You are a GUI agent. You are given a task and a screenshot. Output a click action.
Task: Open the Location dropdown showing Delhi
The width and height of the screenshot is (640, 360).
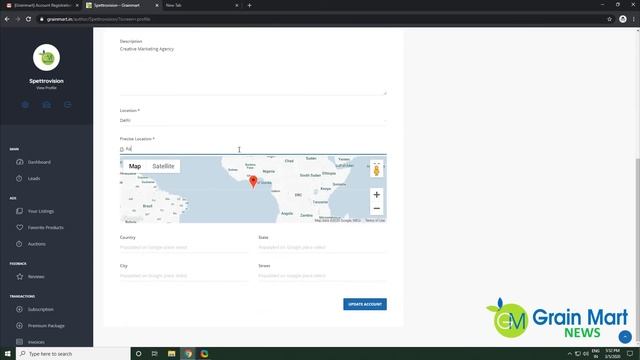click(253, 120)
